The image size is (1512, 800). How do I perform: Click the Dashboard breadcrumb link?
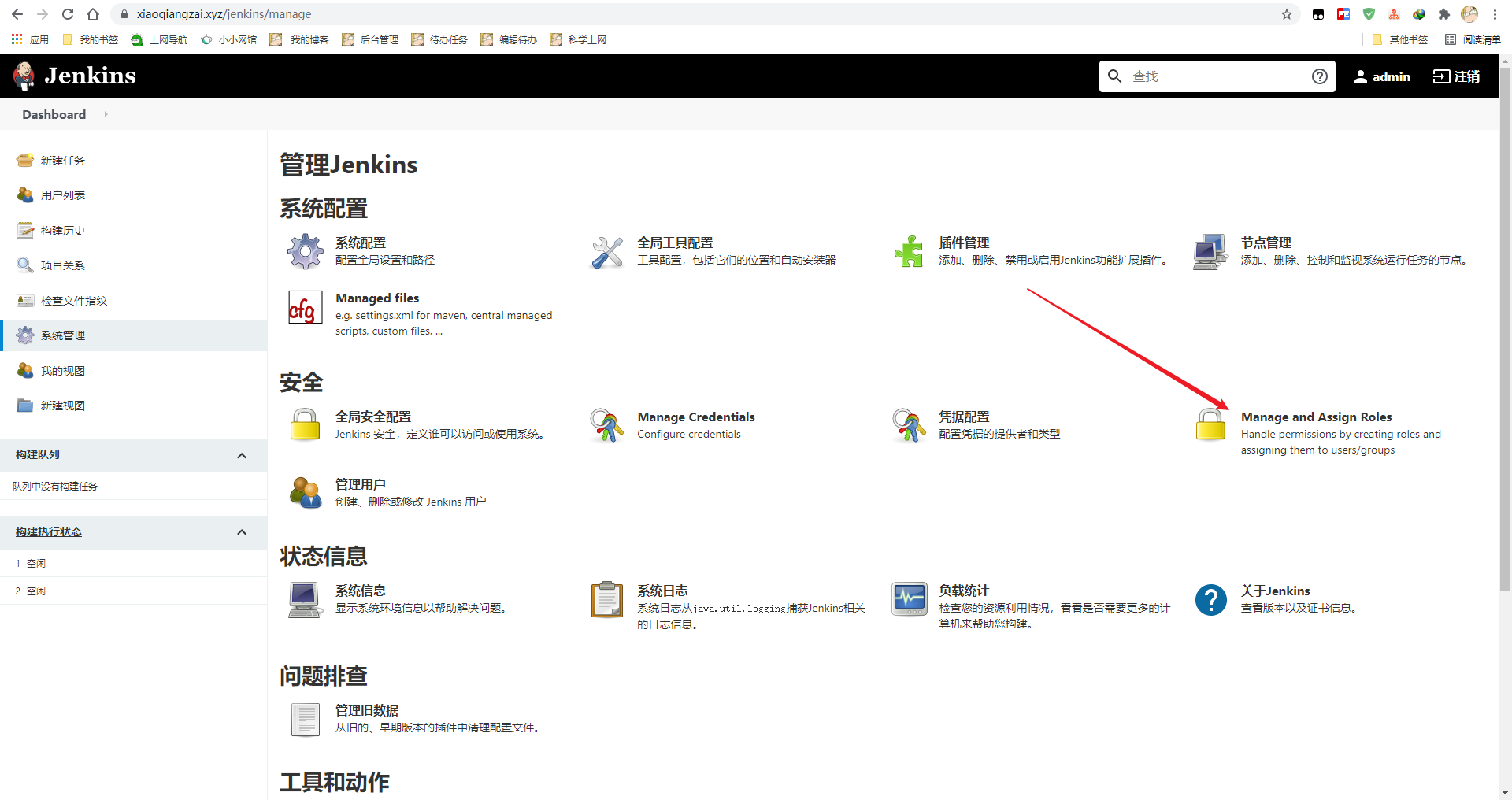pos(54,114)
